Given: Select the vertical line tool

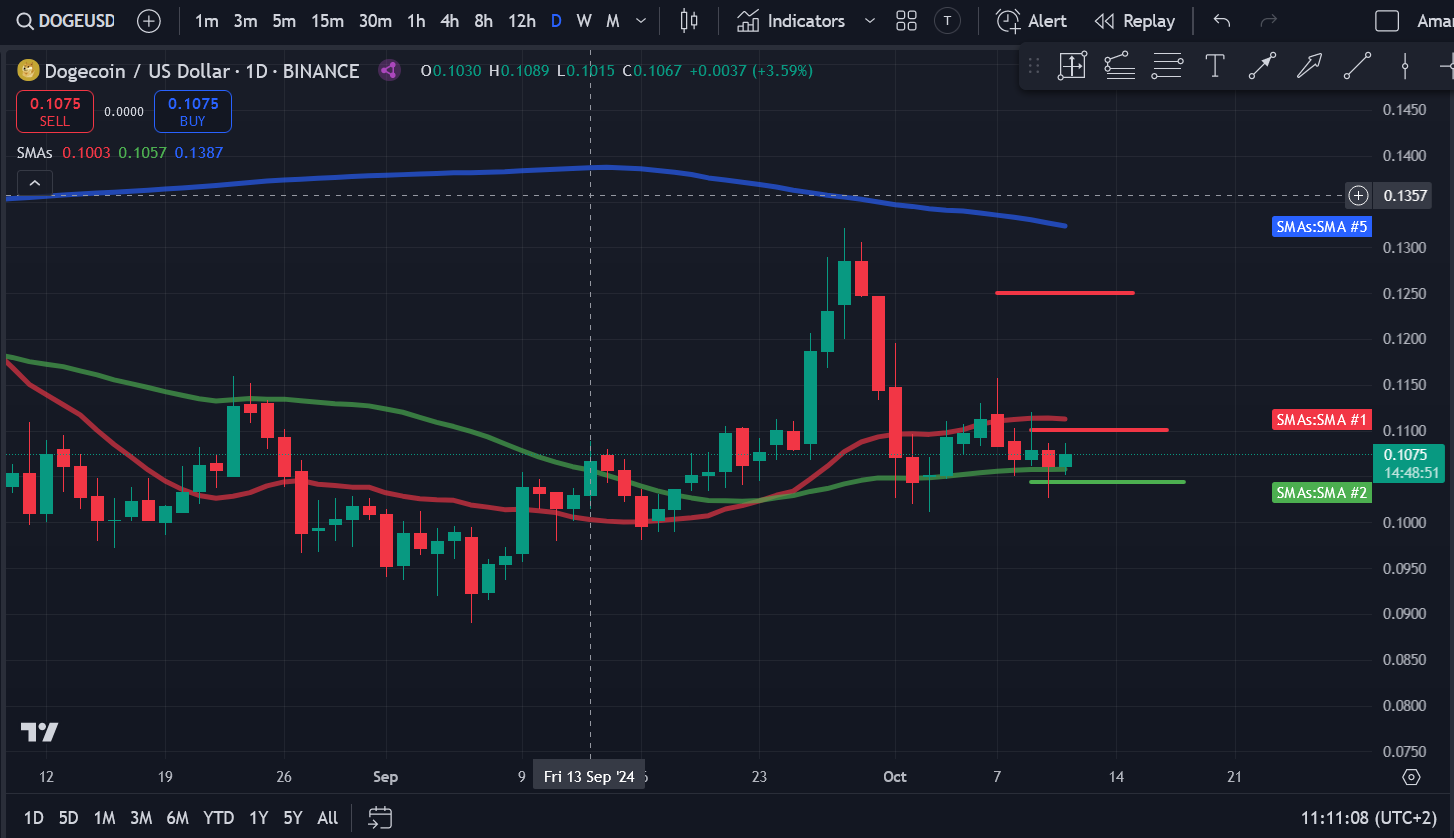Looking at the screenshot, I should [x=1405, y=67].
